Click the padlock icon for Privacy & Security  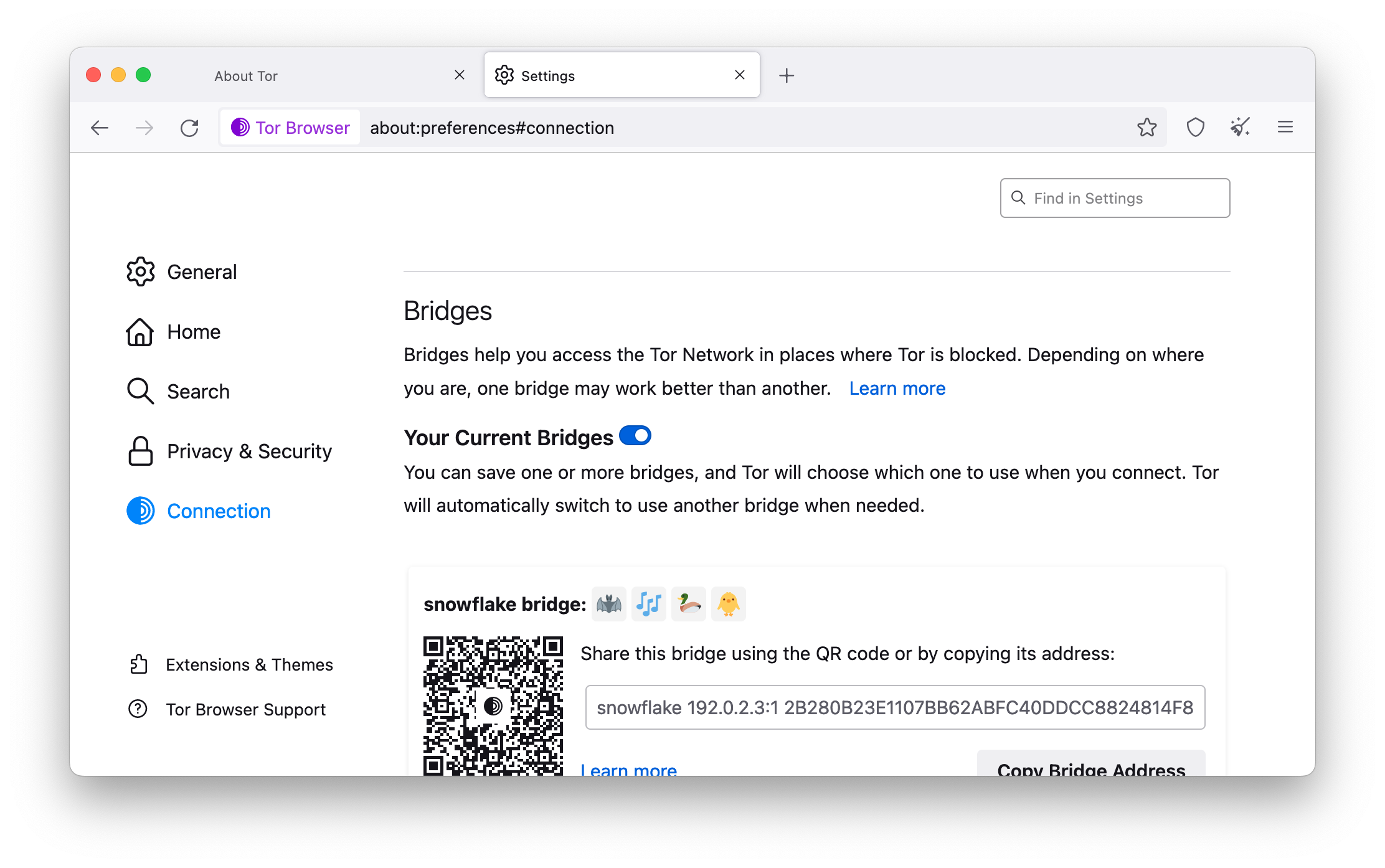[140, 451]
